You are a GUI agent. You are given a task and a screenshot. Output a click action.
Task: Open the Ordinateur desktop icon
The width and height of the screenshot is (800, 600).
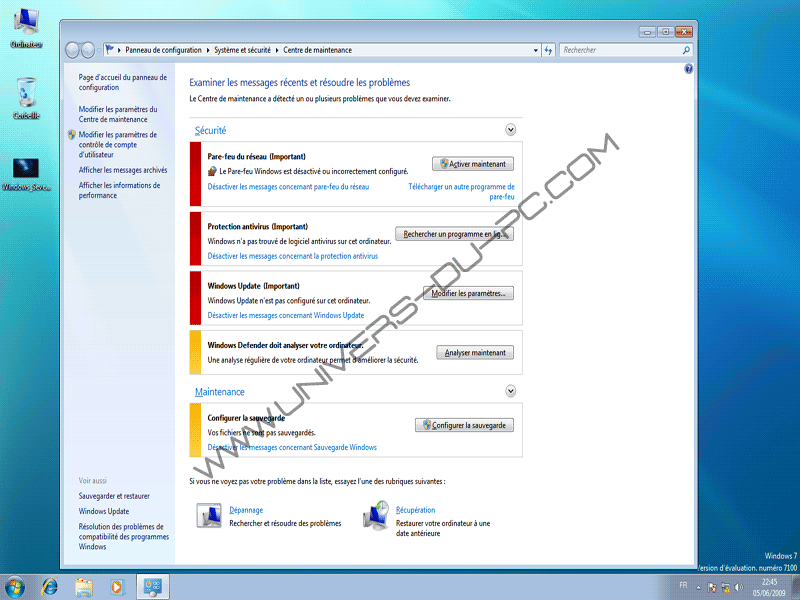tap(27, 28)
